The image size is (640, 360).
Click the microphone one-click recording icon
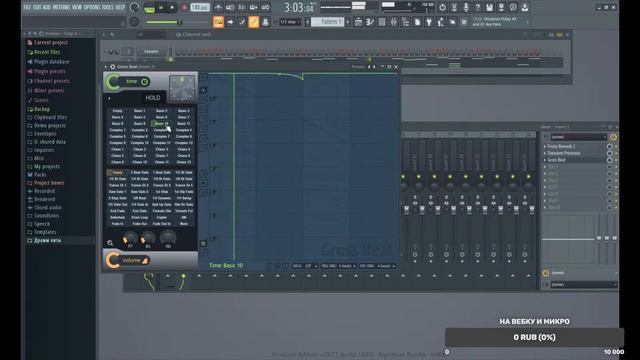(466, 7)
